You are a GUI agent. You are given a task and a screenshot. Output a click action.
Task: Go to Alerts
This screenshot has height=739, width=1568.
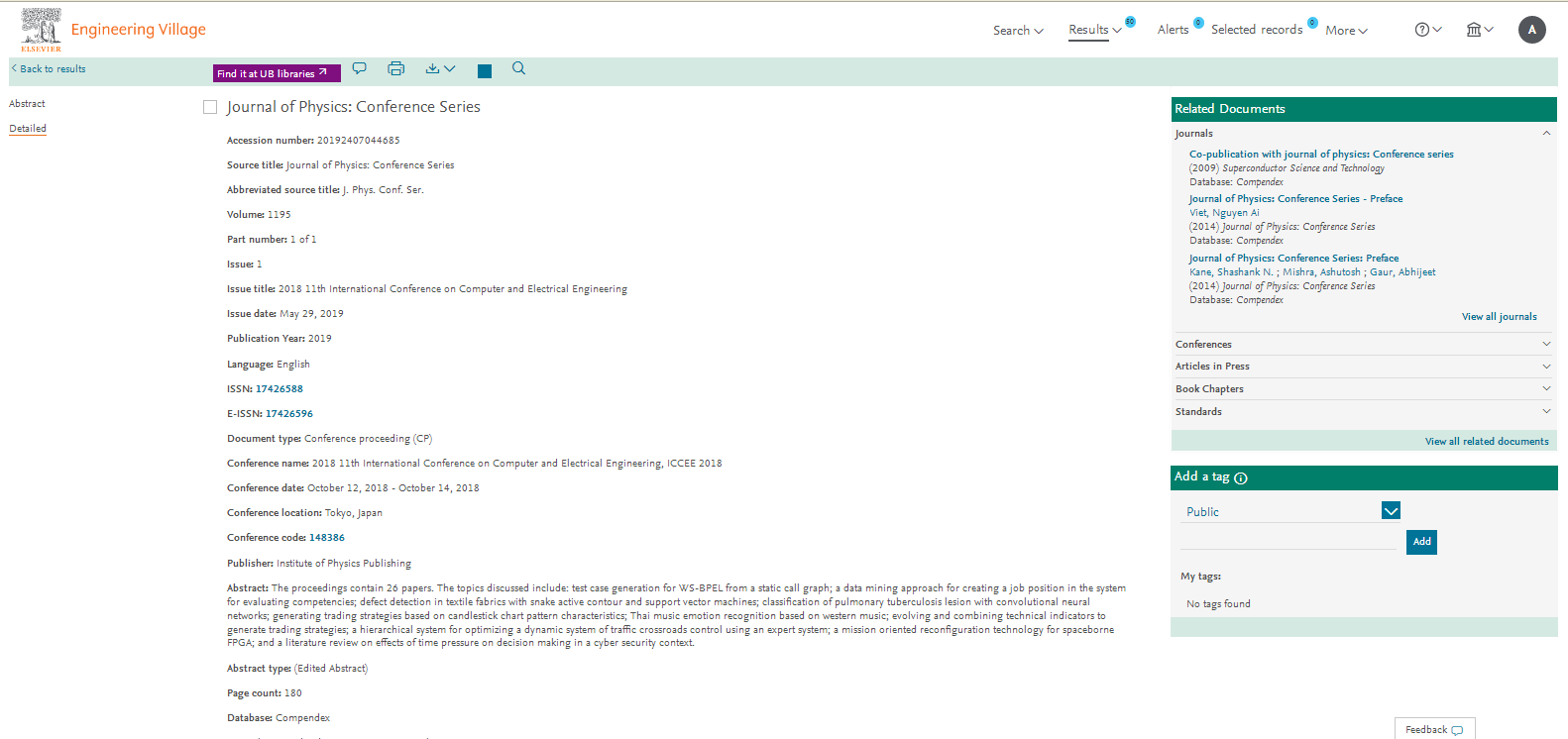point(1173,30)
